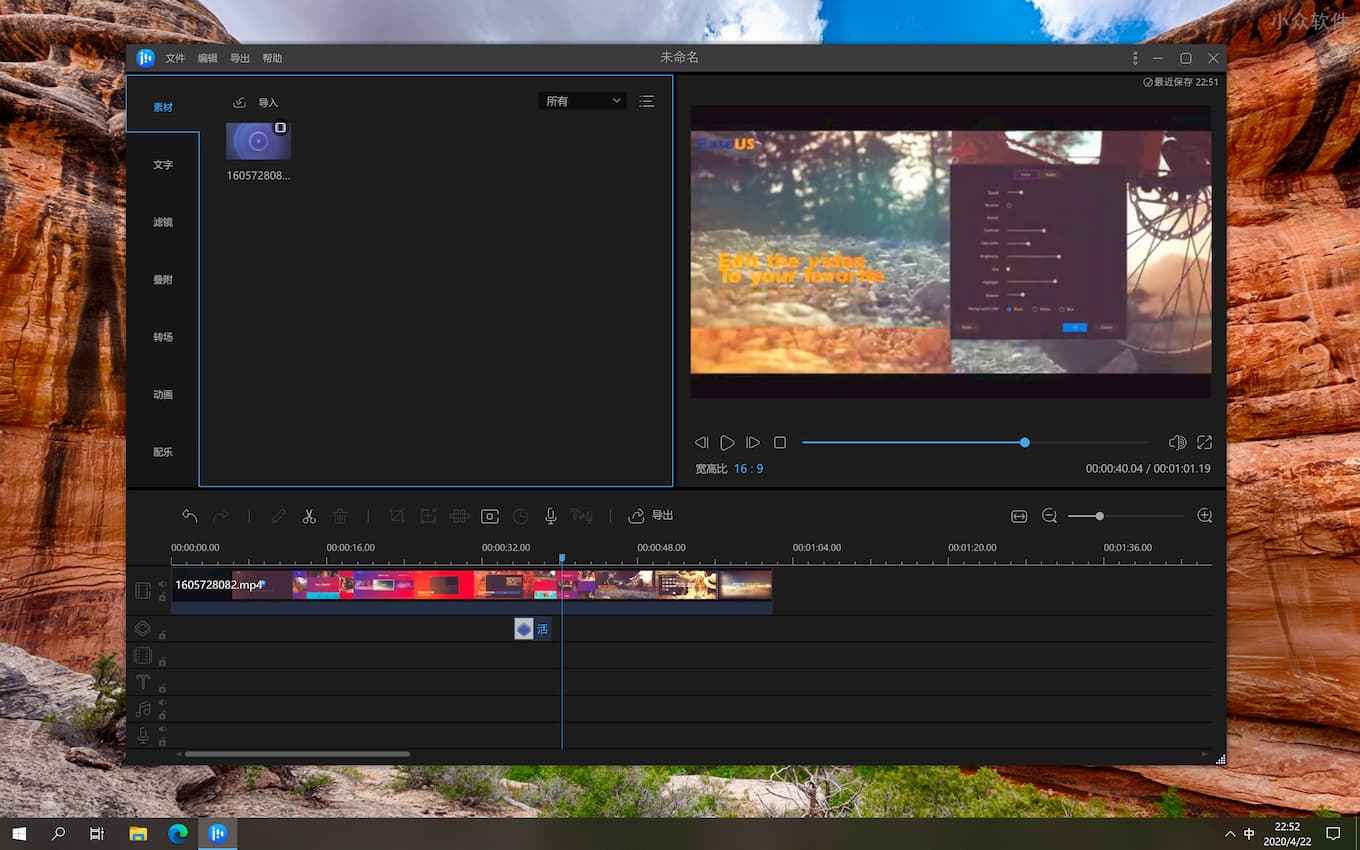Click the 导入 import button
The image size is (1360, 850).
pyautogui.click(x=255, y=103)
